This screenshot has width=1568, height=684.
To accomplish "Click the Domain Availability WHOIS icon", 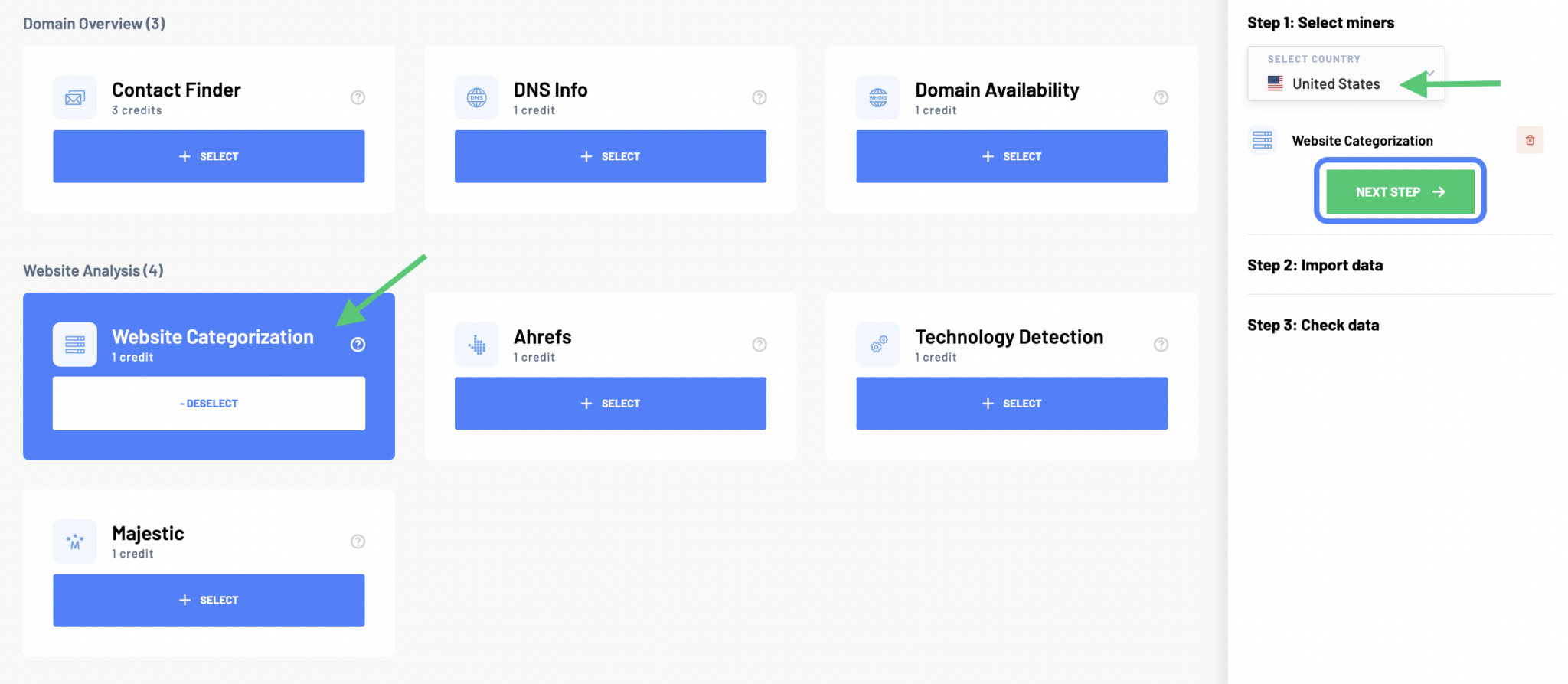I will pyautogui.click(x=877, y=97).
